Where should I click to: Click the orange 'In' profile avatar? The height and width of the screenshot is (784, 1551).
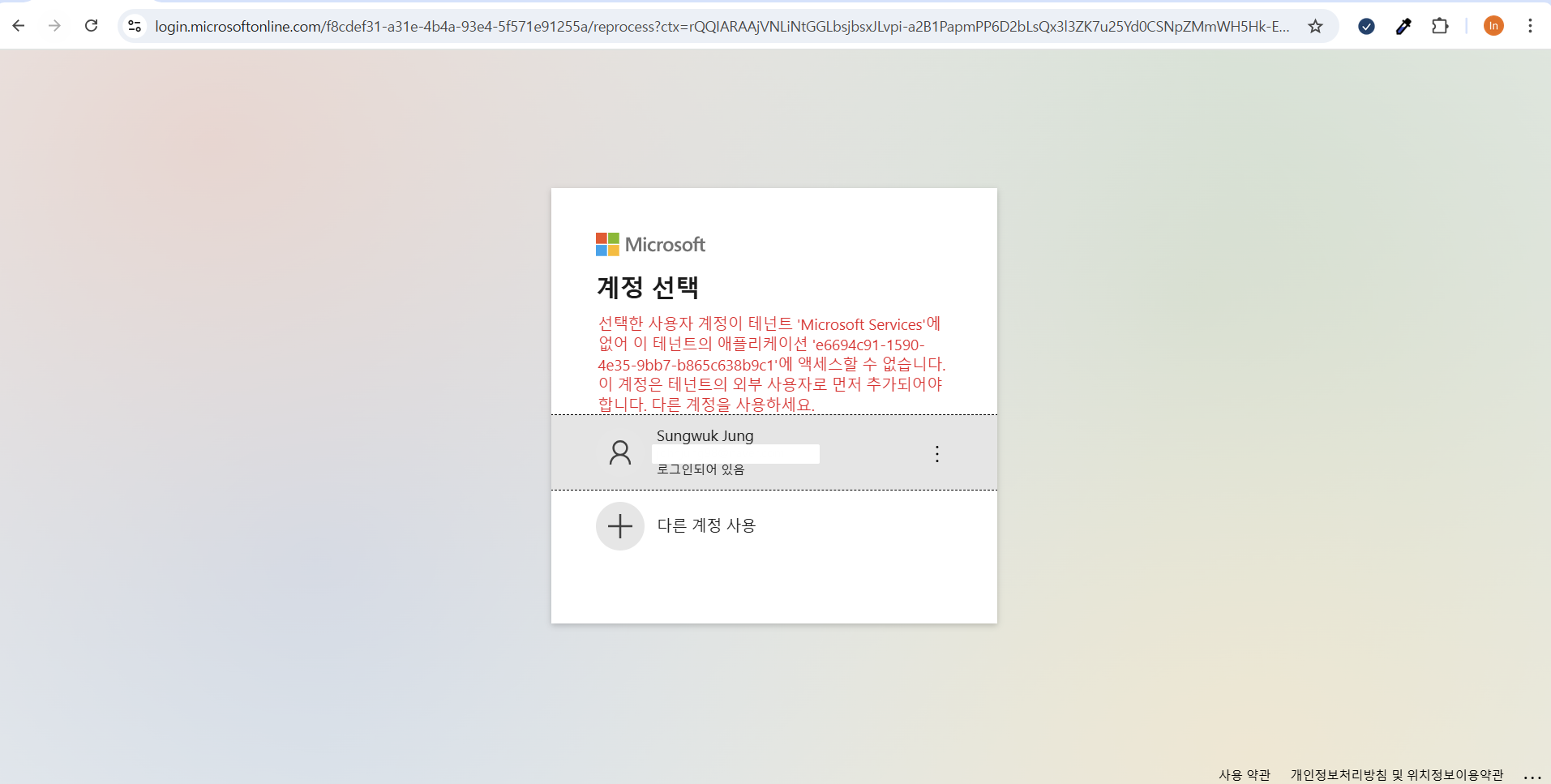[1494, 26]
